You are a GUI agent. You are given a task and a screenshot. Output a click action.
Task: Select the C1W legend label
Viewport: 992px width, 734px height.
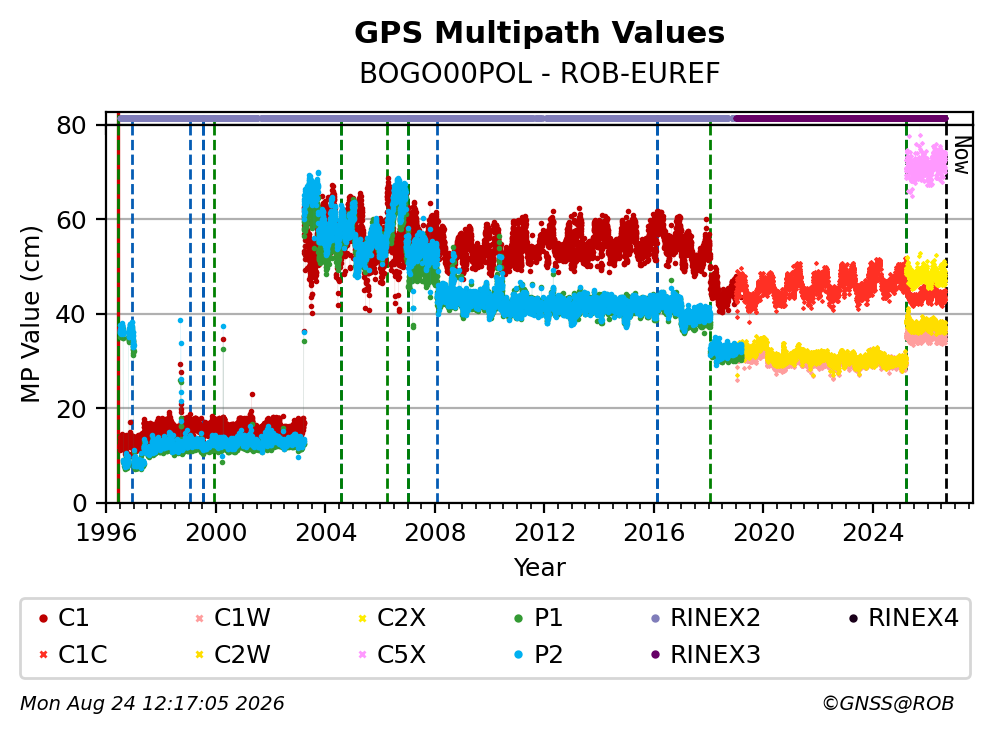point(242,618)
